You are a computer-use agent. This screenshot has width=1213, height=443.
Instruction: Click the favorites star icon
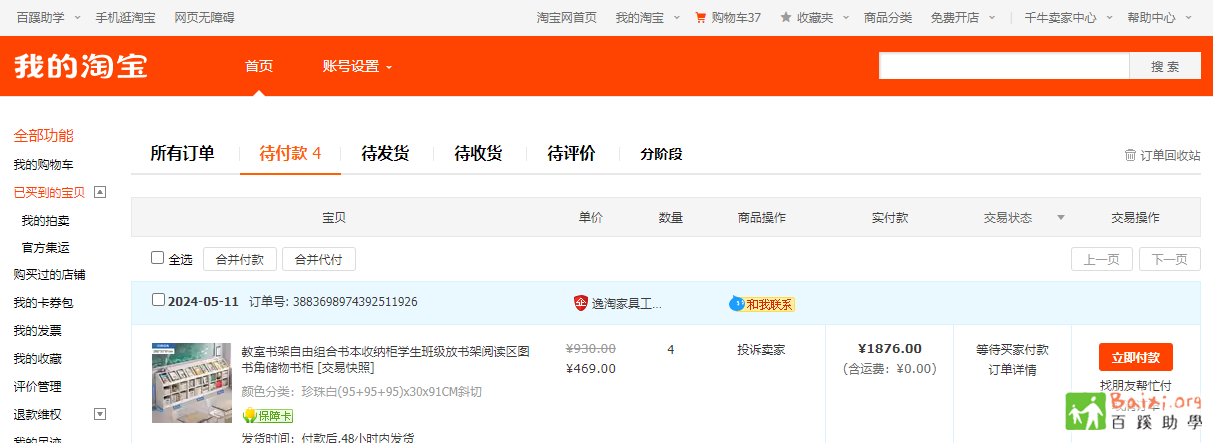point(786,18)
